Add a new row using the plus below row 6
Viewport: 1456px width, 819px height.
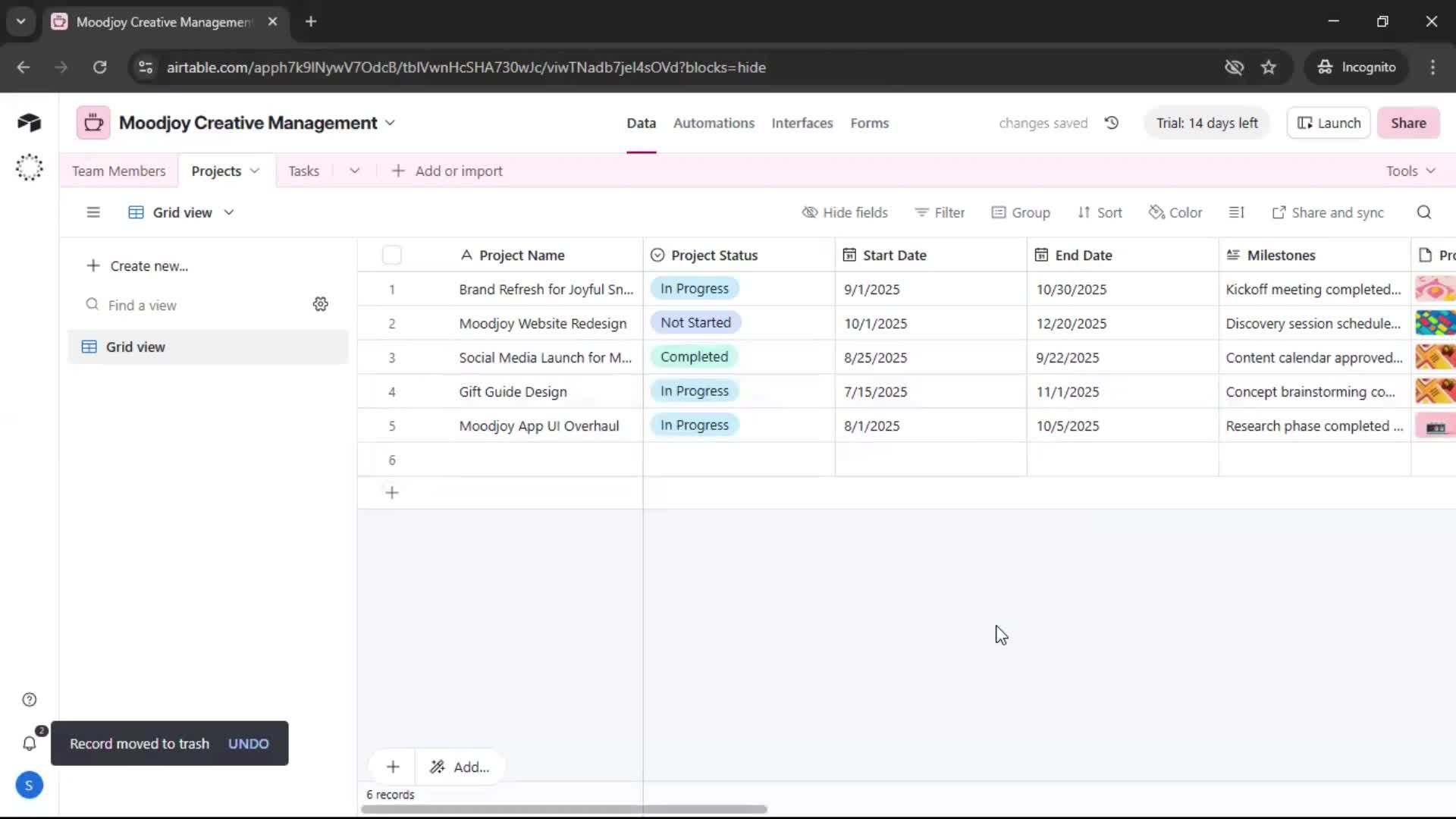point(392,493)
